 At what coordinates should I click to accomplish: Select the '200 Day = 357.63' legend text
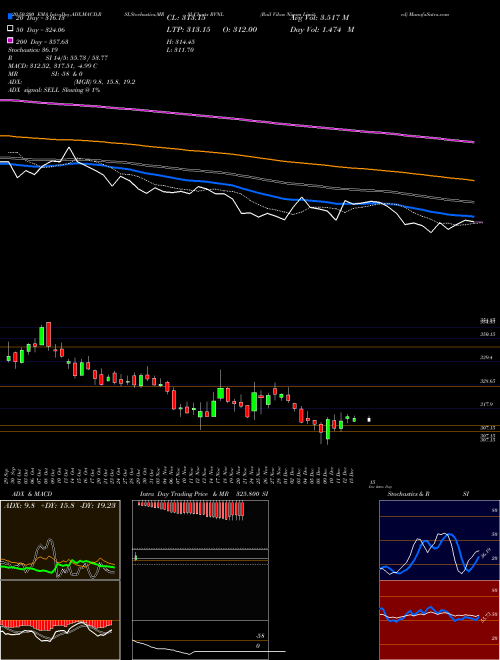click(43, 42)
